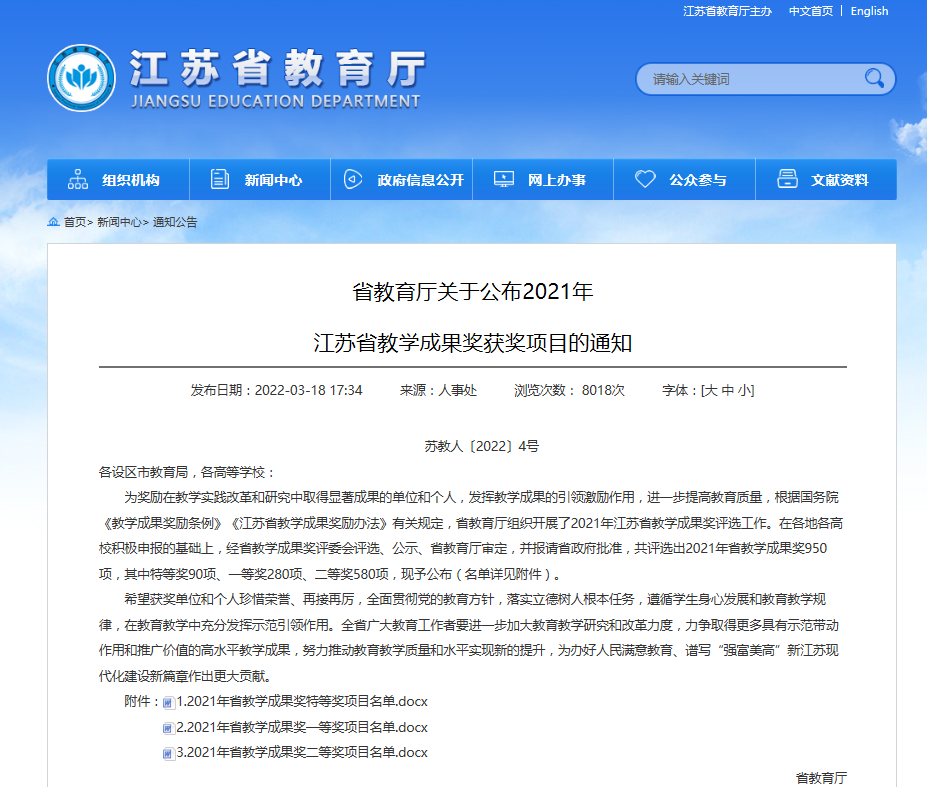Click the 网上办事 monitor icon
927x787 pixels.
503,180
